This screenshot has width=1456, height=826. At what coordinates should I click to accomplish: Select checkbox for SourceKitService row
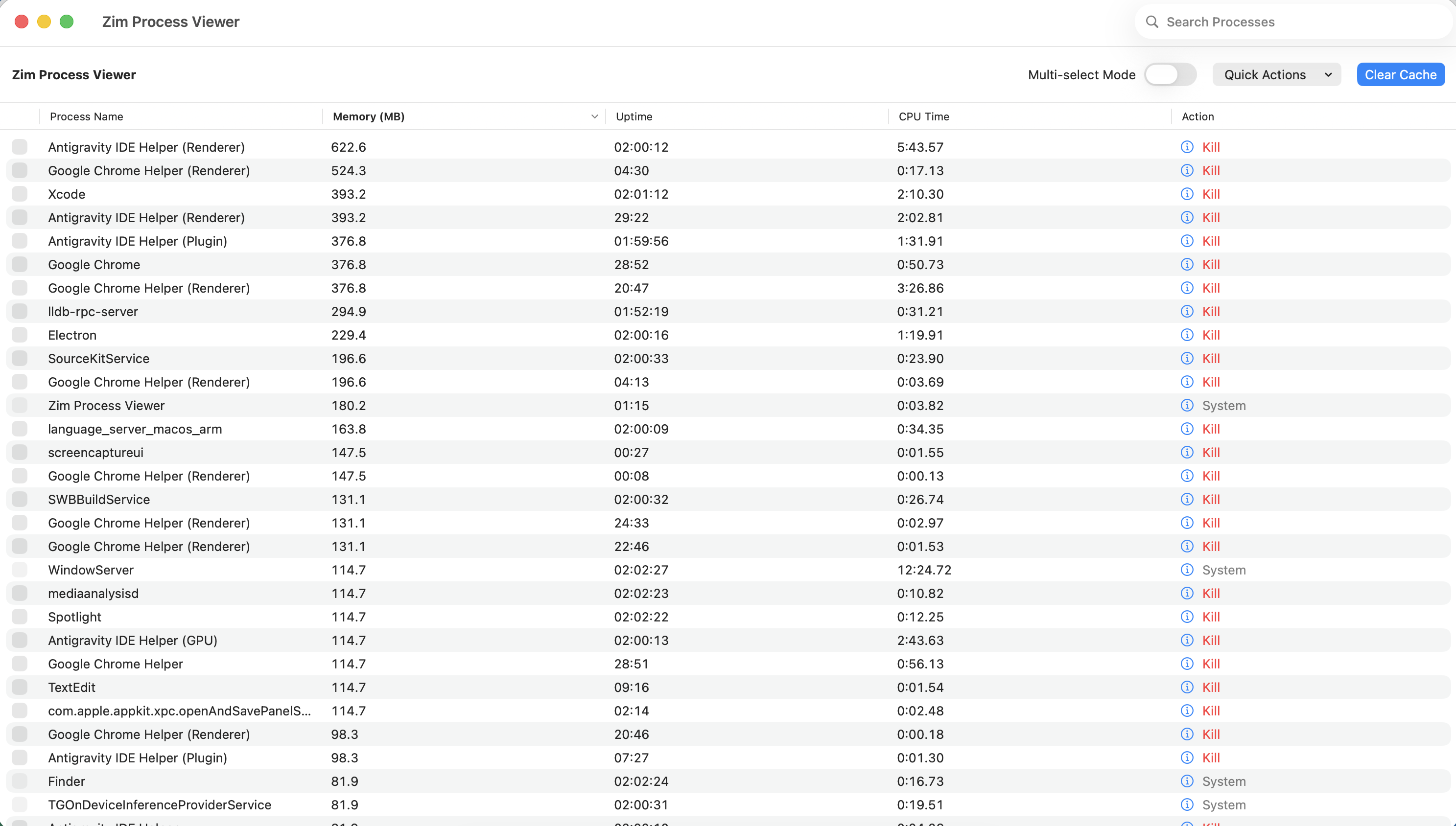(x=20, y=359)
